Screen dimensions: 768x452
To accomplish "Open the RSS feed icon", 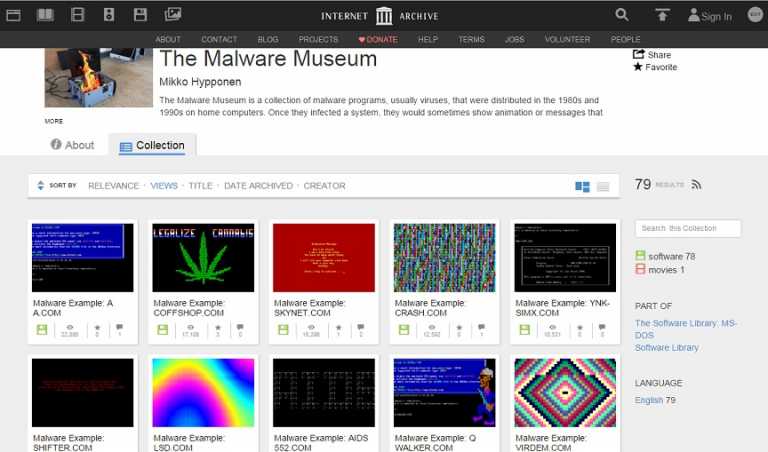I will point(696,185).
